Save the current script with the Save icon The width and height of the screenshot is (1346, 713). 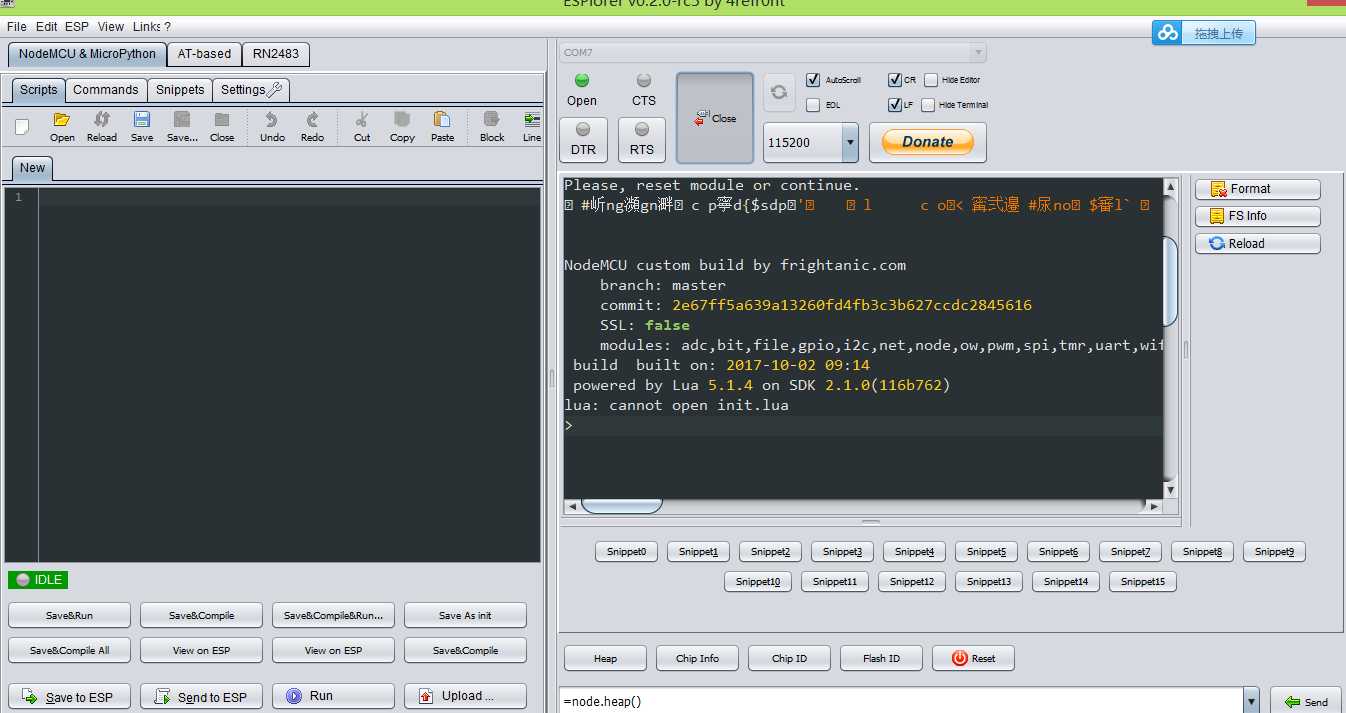click(142, 127)
